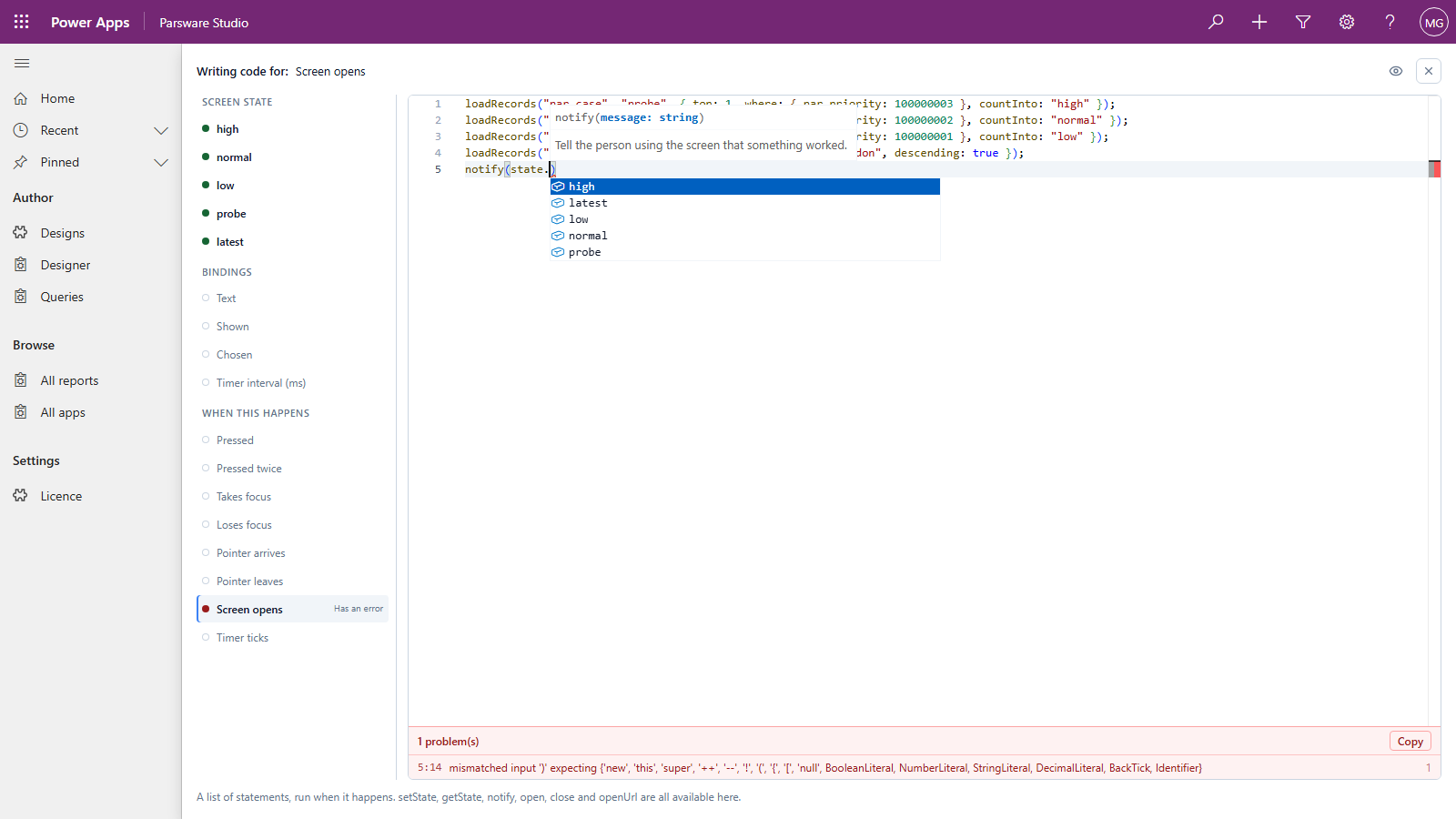This screenshot has height=819, width=1456.
Task: Expand the Recent chevron
Action: click(x=161, y=130)
